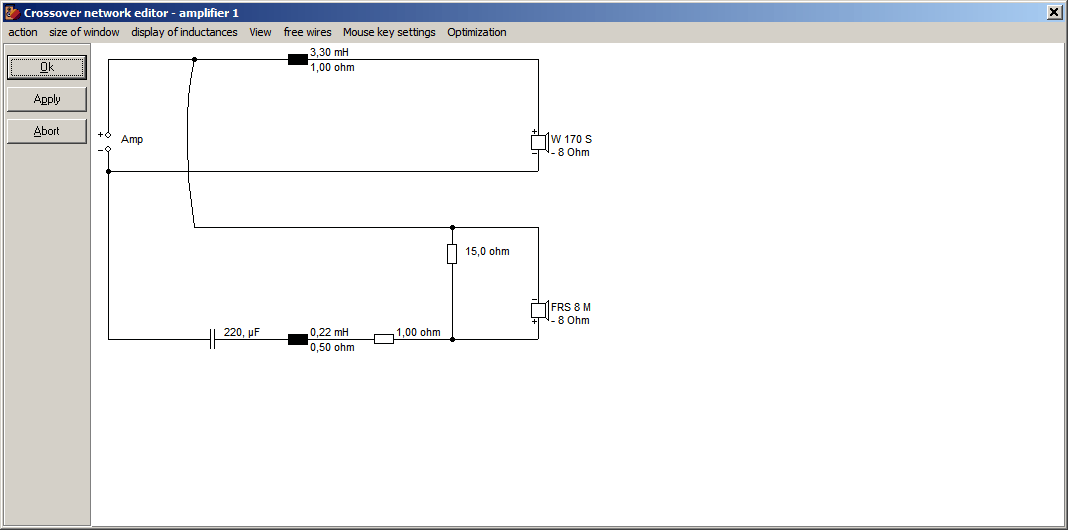Select the 0,22 mH inductor symbol

pyautogui.click(x=298, y=339)
